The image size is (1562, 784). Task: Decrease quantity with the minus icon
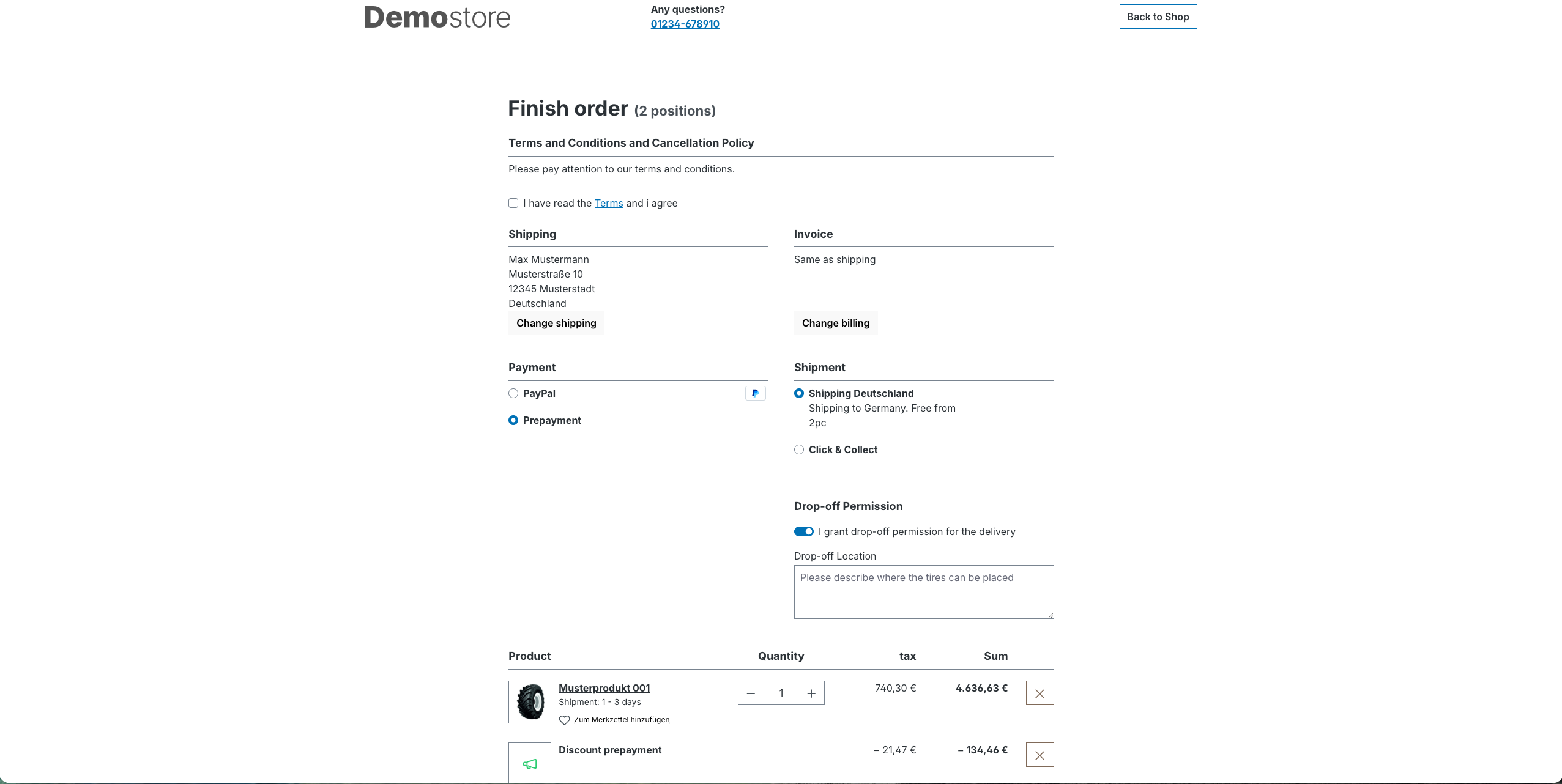[x=750, y=693]
